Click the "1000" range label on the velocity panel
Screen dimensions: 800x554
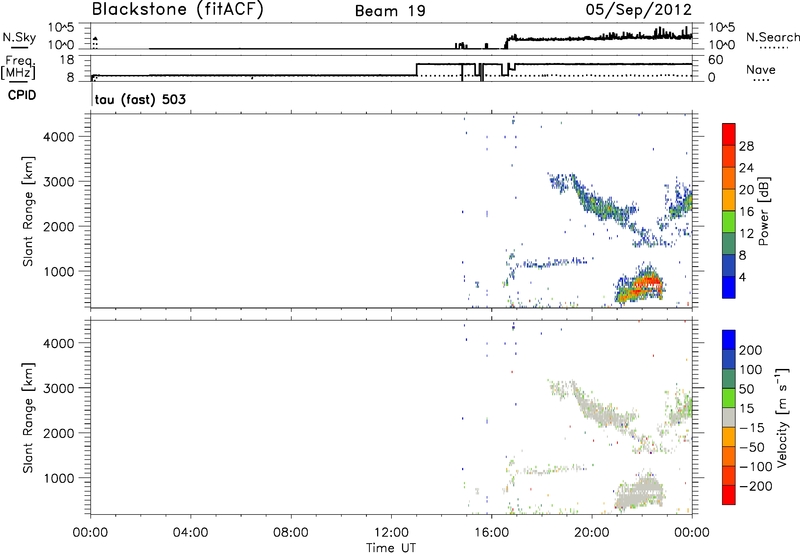[59, 478]
